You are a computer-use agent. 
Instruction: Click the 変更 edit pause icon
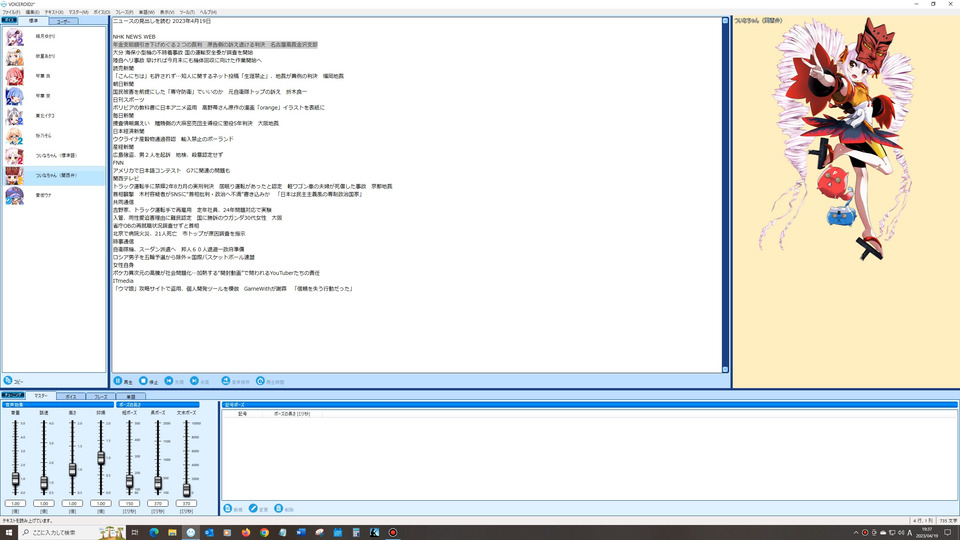(x=253, y=509)
